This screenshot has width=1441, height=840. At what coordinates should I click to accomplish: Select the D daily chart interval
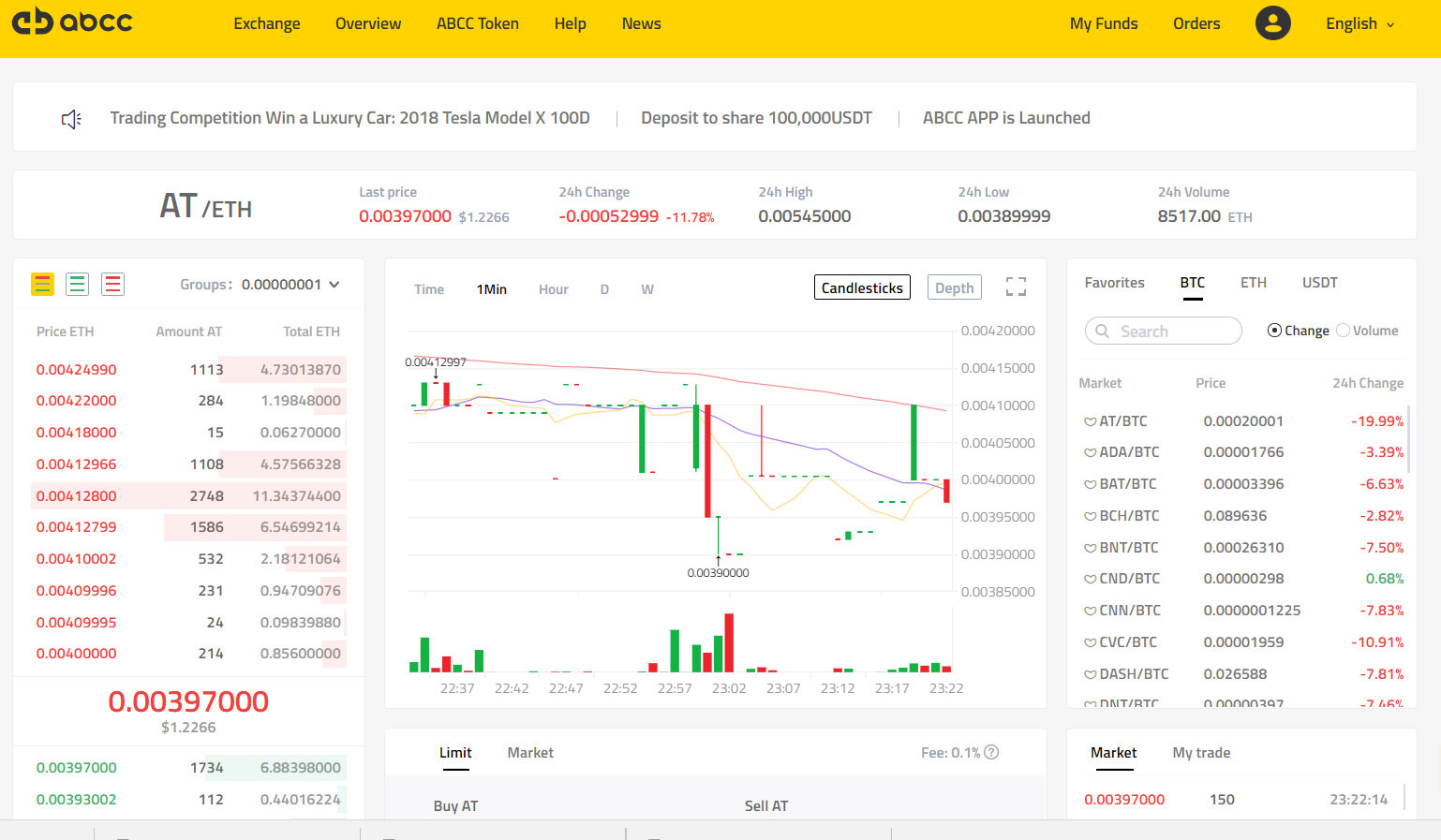[x=604, y=289]
